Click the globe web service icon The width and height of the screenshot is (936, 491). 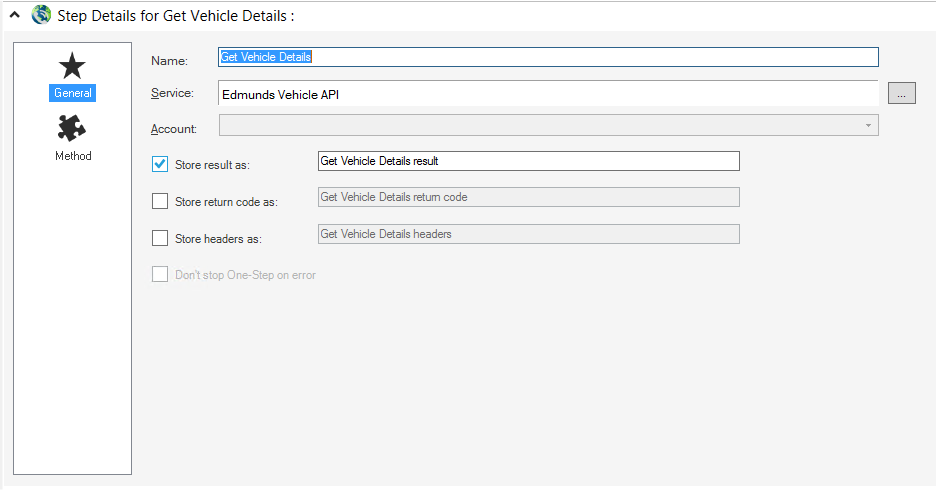coord(41,14)
